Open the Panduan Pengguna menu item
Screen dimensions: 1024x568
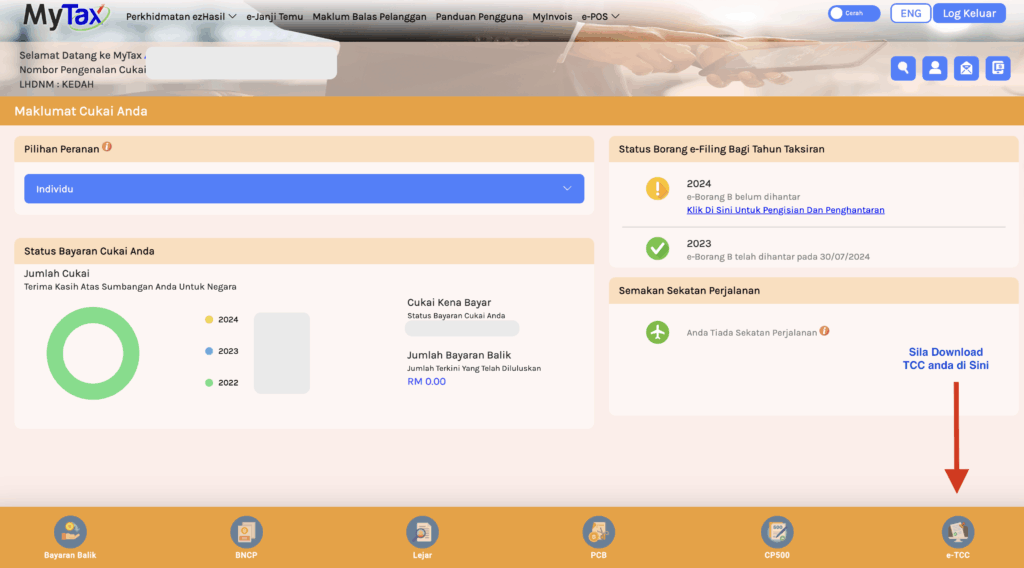point(479,17)
